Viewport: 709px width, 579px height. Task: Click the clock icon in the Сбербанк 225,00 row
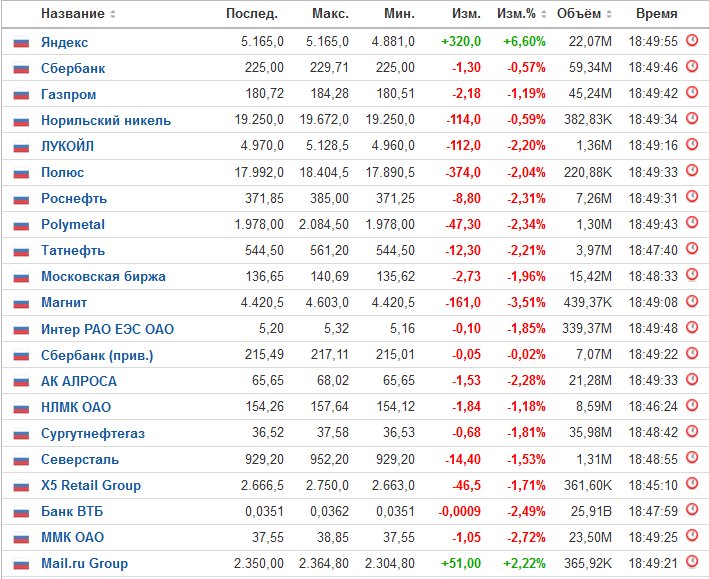coord(692,66)
